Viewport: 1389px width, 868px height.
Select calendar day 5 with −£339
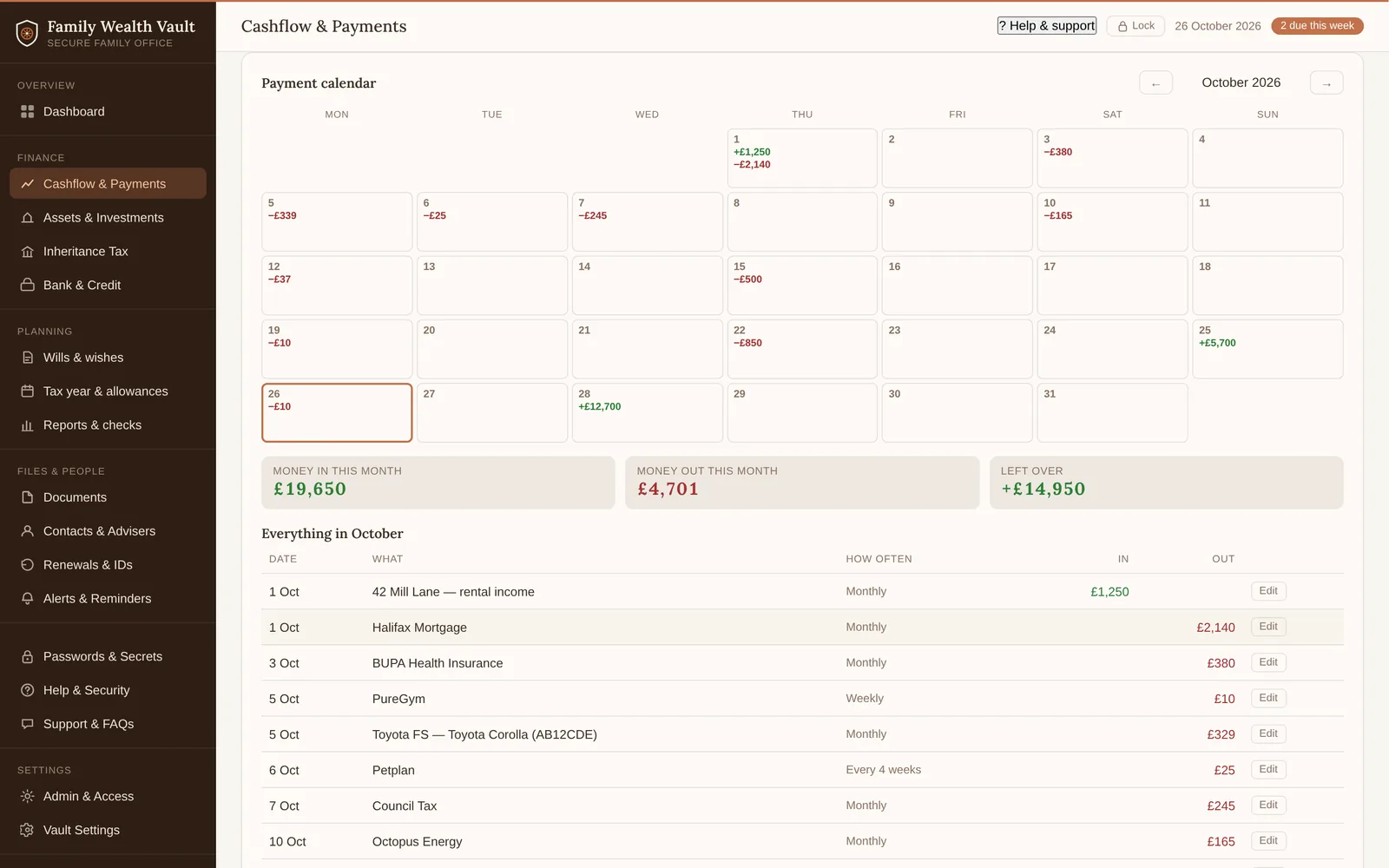(x=337, y=221)
